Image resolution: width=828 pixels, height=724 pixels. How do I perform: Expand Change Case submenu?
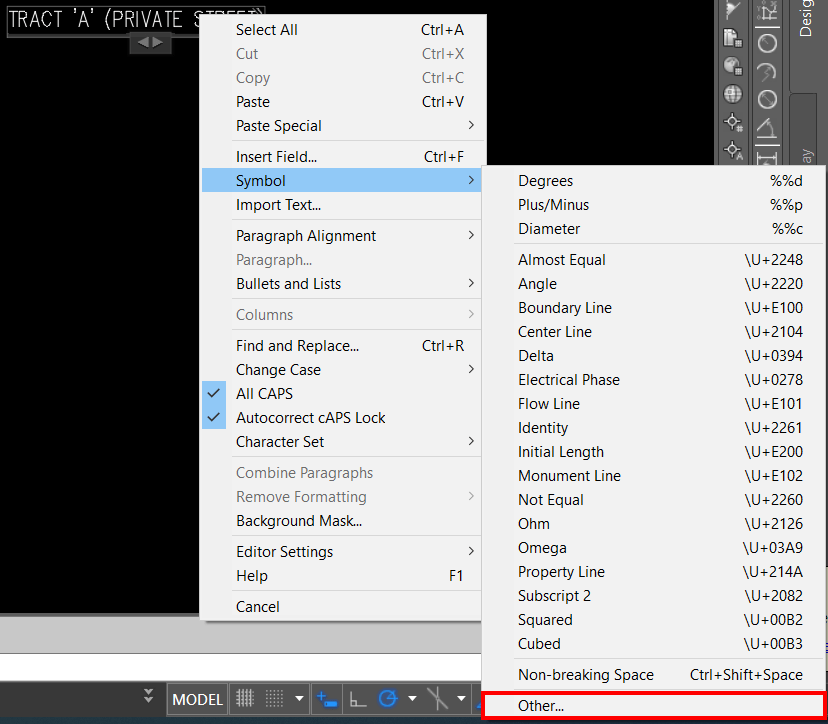pyautogui.click(x=341, y=370)
